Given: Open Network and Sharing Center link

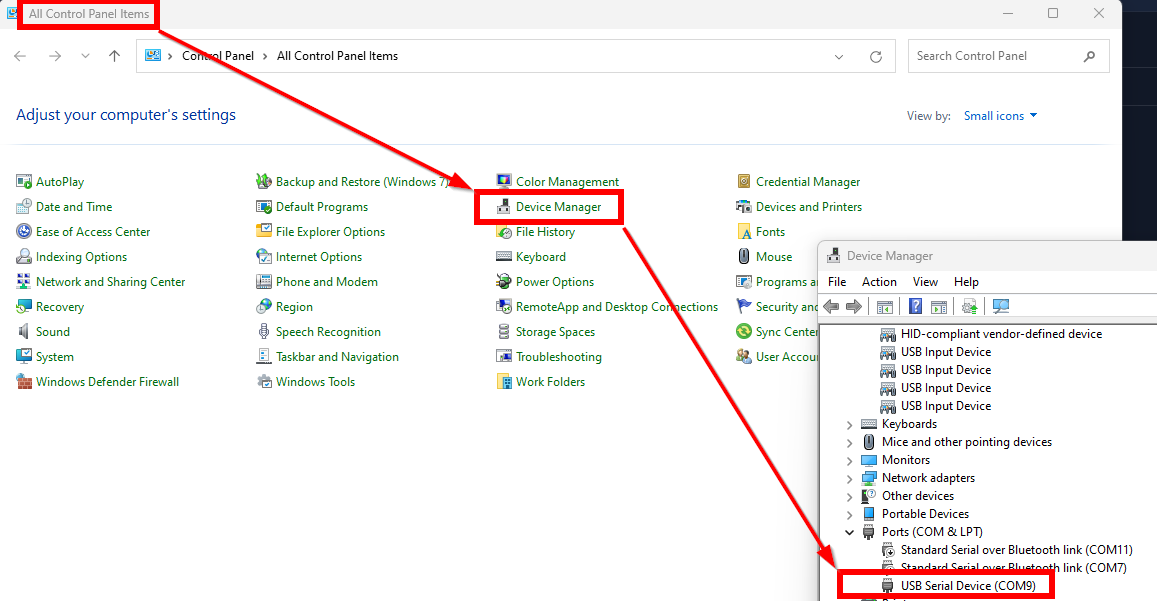Looking at the screenshot, I should pyautogui.click(x=110, y=282).
